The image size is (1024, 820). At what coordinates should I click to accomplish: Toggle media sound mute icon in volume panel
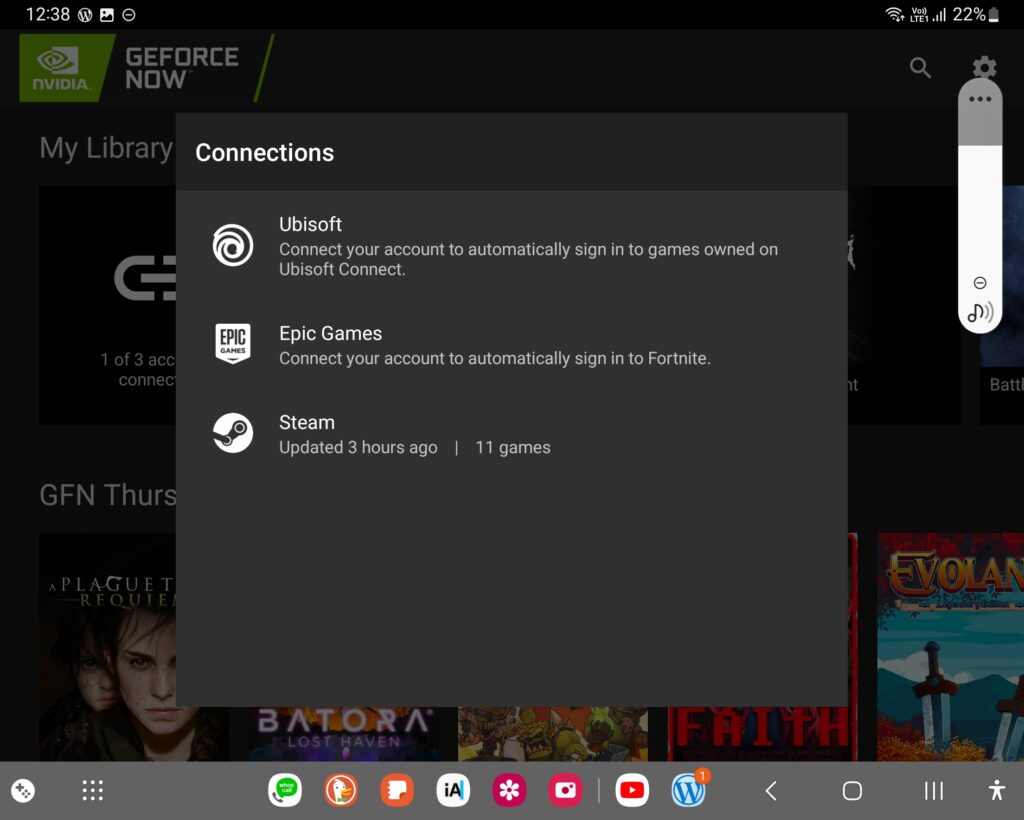(980, 312)
